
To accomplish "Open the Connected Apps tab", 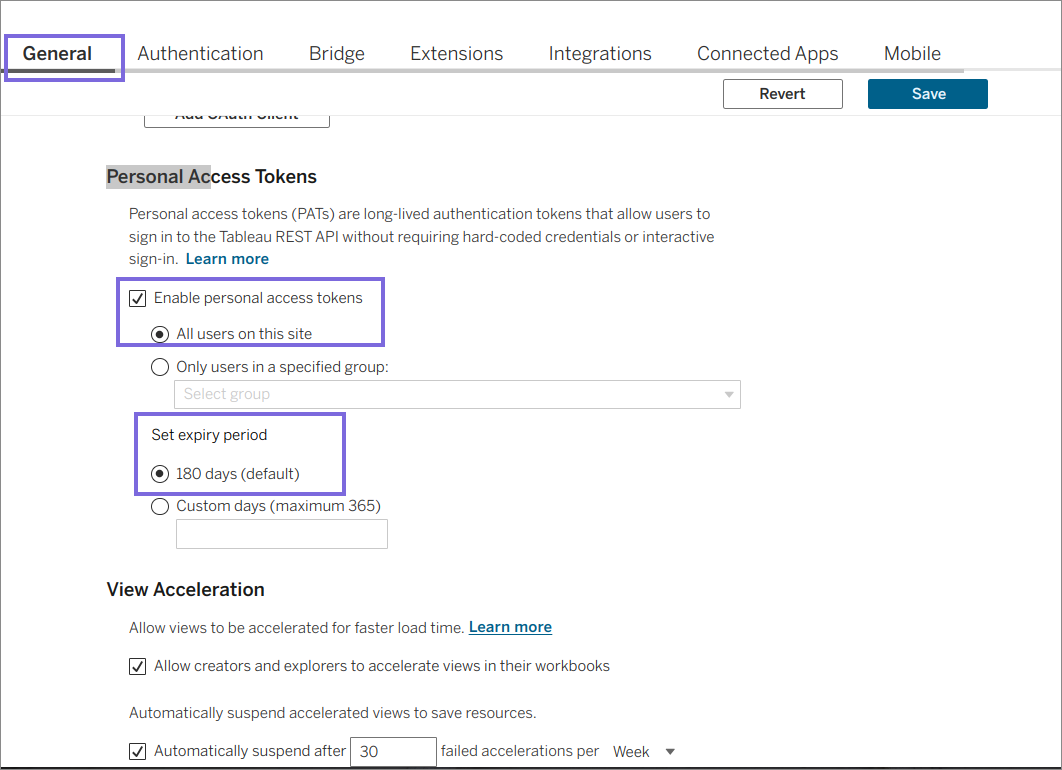I will point(767,54).
